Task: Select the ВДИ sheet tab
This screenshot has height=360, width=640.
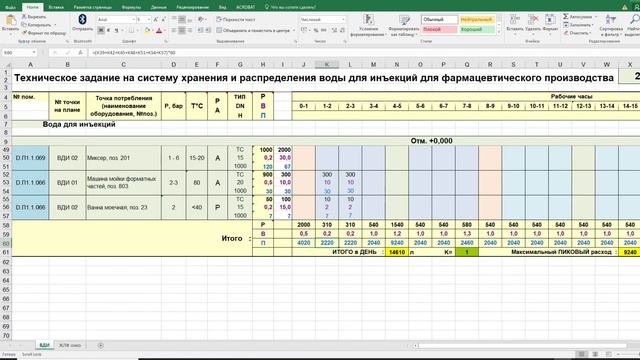Action: [44, 345]
